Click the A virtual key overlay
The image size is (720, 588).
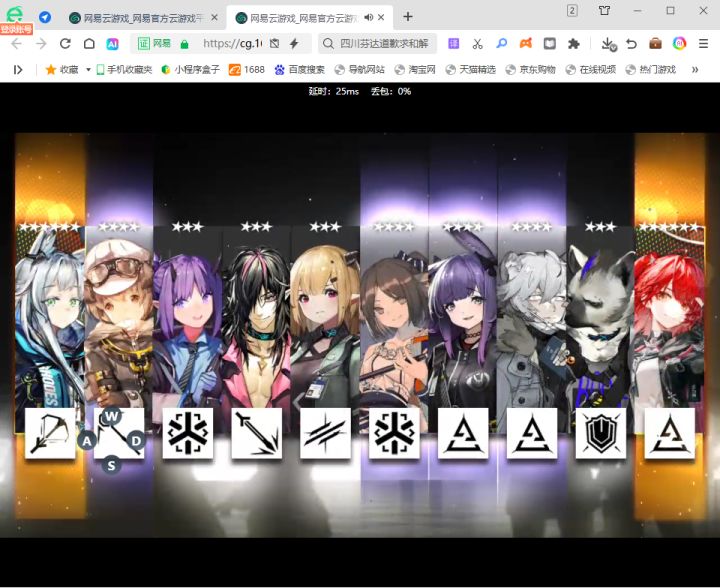tap(87, 441)
